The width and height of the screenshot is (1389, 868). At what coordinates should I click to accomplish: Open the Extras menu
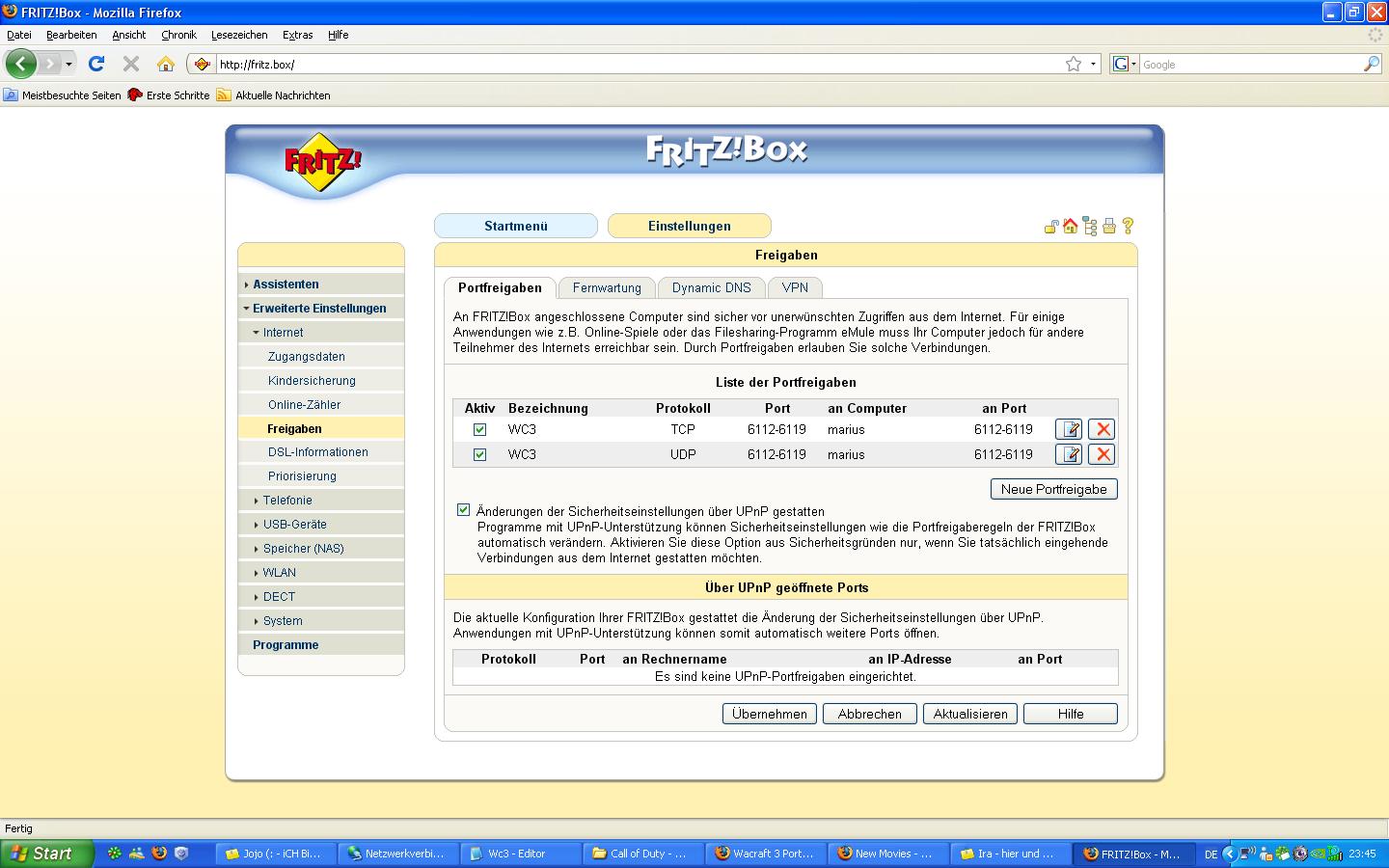point(297,35)
